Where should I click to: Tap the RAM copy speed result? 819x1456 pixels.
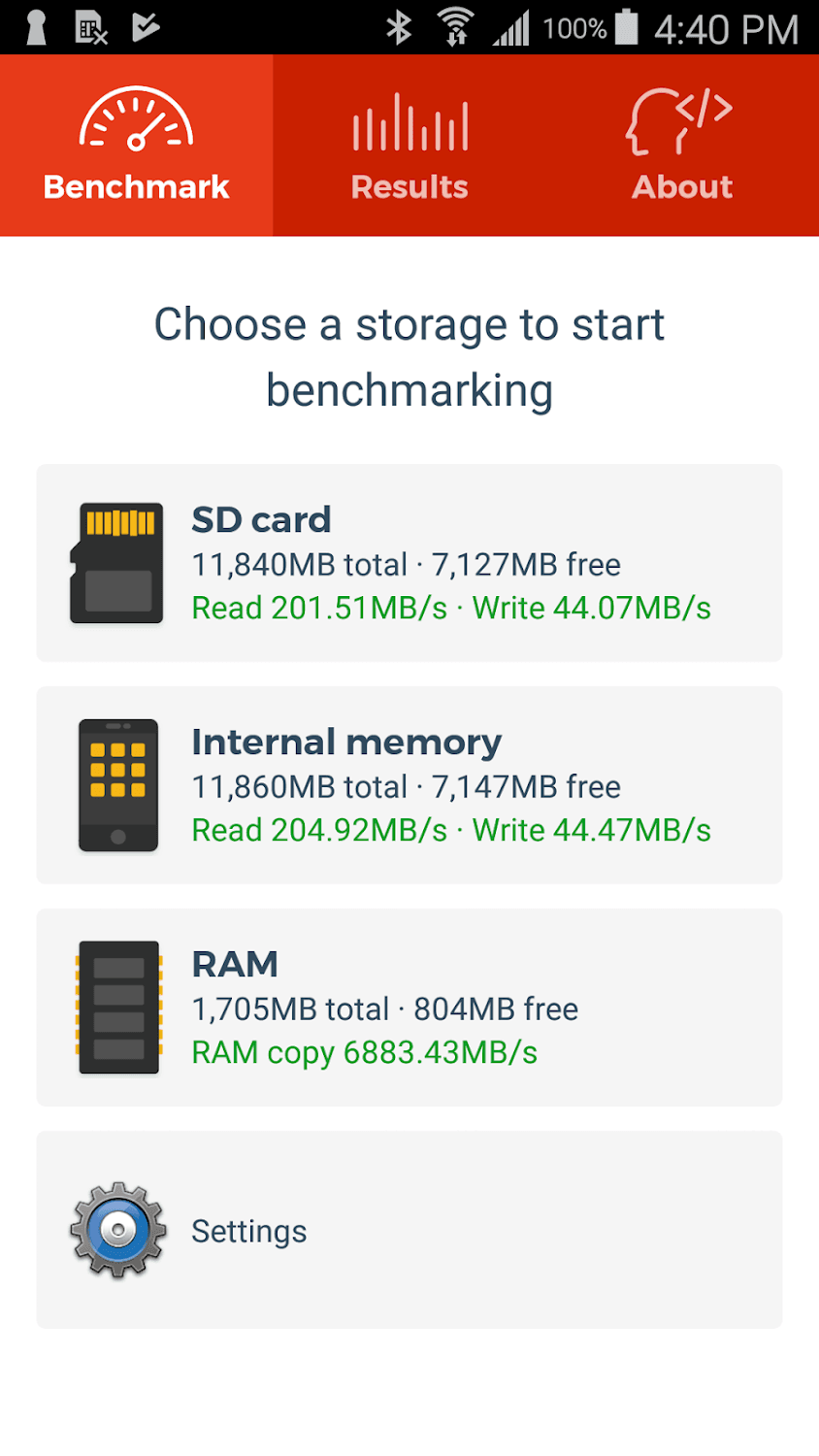[x=364, y=1053]
